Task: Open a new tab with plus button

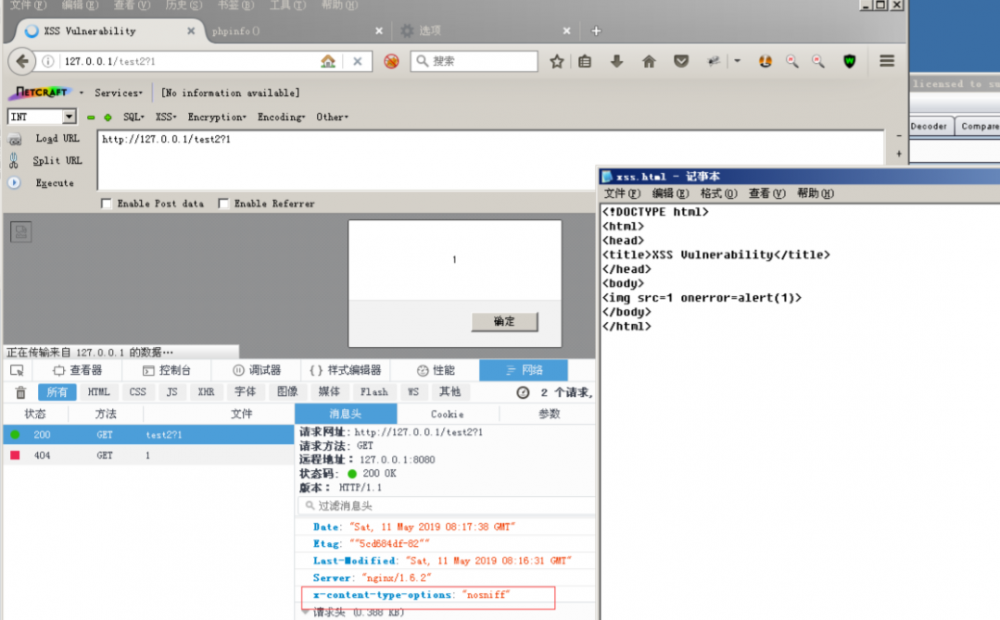Action: tap(596, 31)
